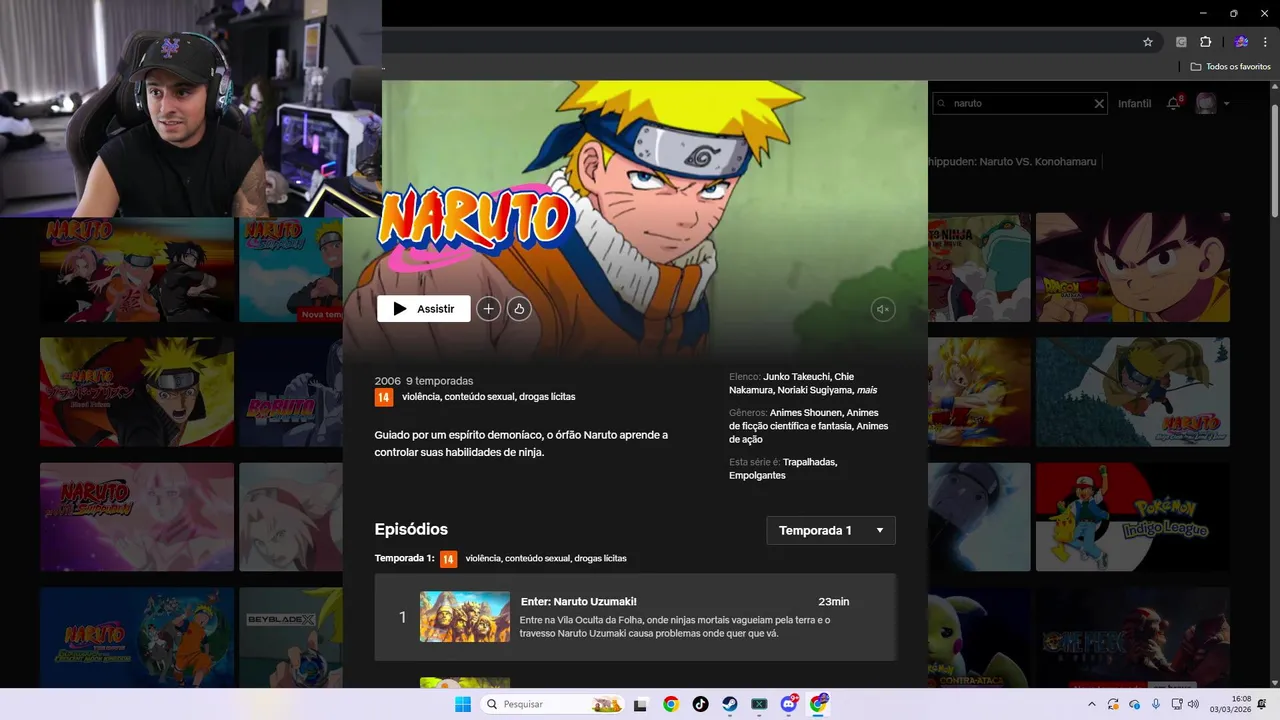The width and height of the screenshot is (1280, 720).
Task: Clear the naruto search query
Action: tap(1099, 103)
